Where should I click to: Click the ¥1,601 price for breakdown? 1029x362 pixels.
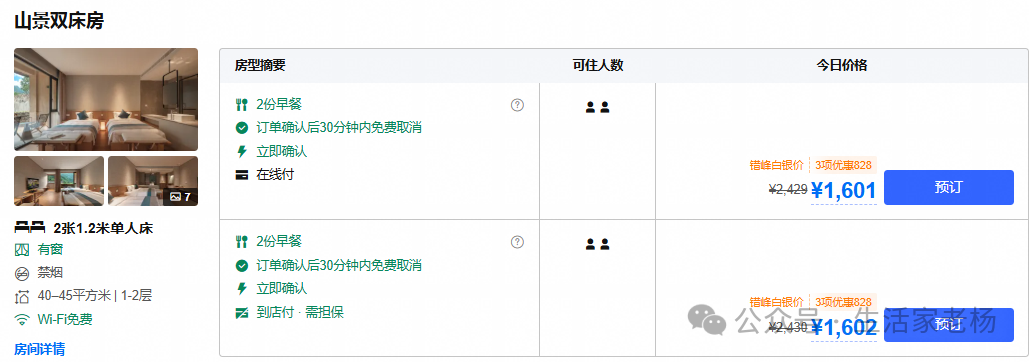843,191
